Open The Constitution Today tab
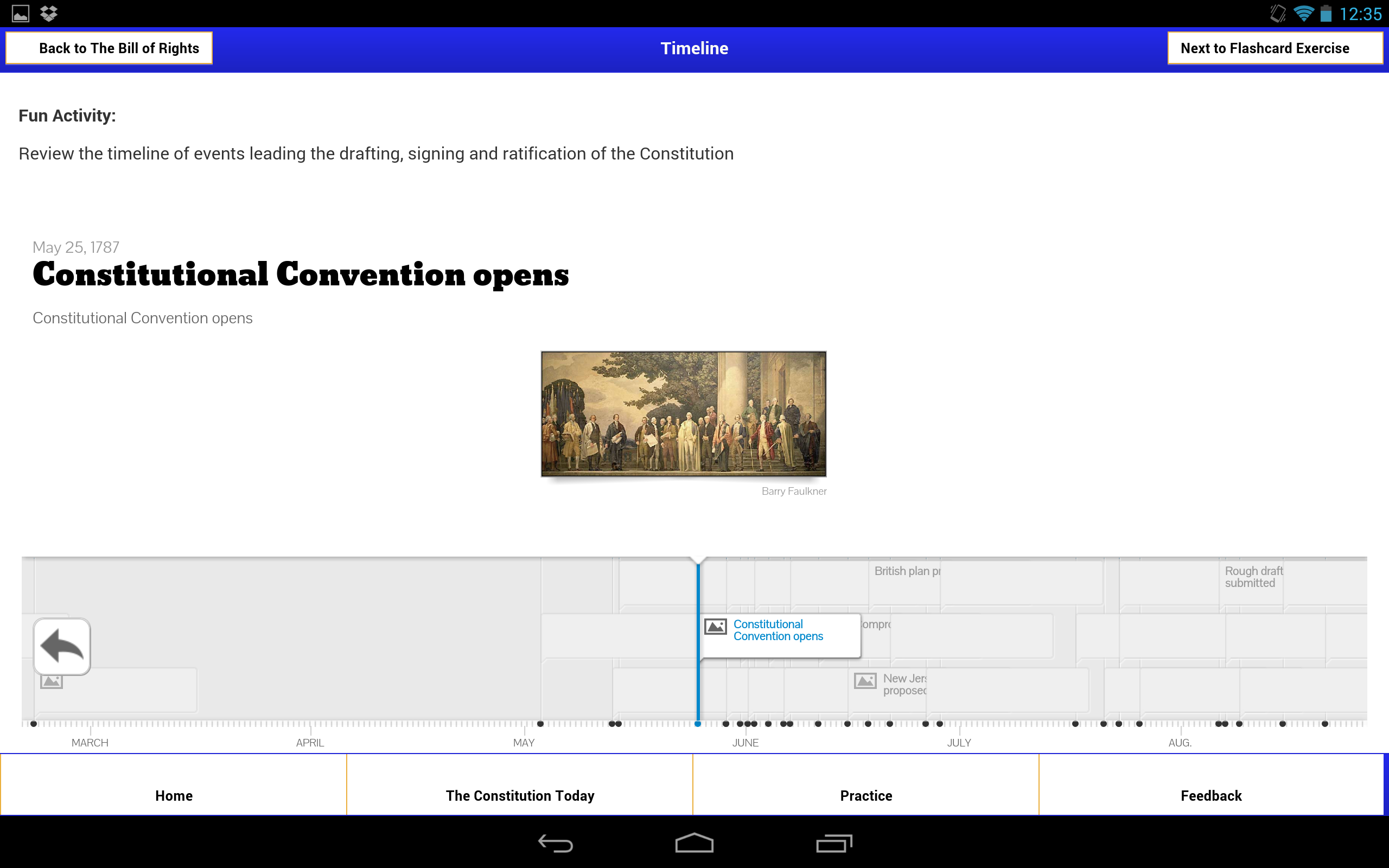Image resolution: width=1389 pixels, height=868 pixels. 520,796
